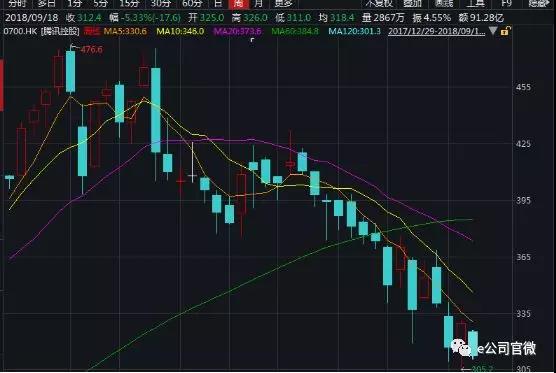Screen dimensions: 556x373
Task: Select the MA10:346.0 indicator label
Action: click(180, 31)
